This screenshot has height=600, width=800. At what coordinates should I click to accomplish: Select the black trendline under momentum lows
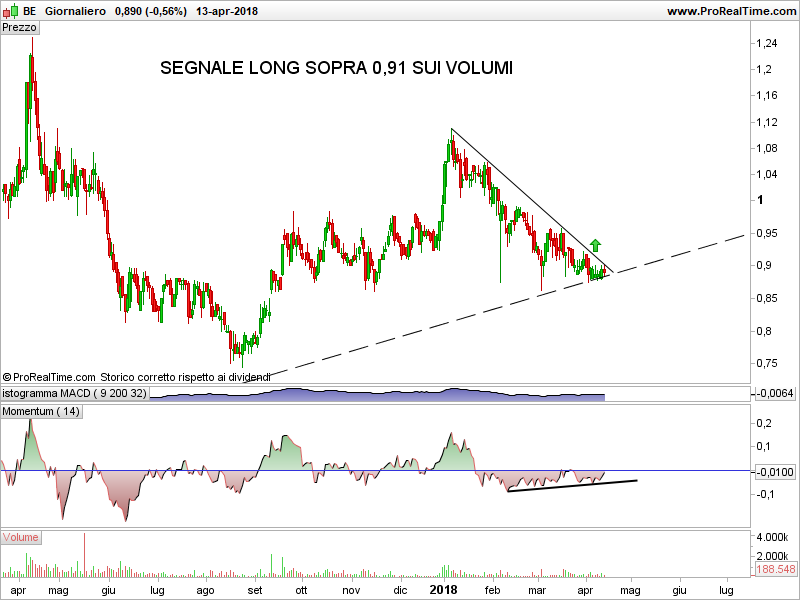tap(570, 485)
